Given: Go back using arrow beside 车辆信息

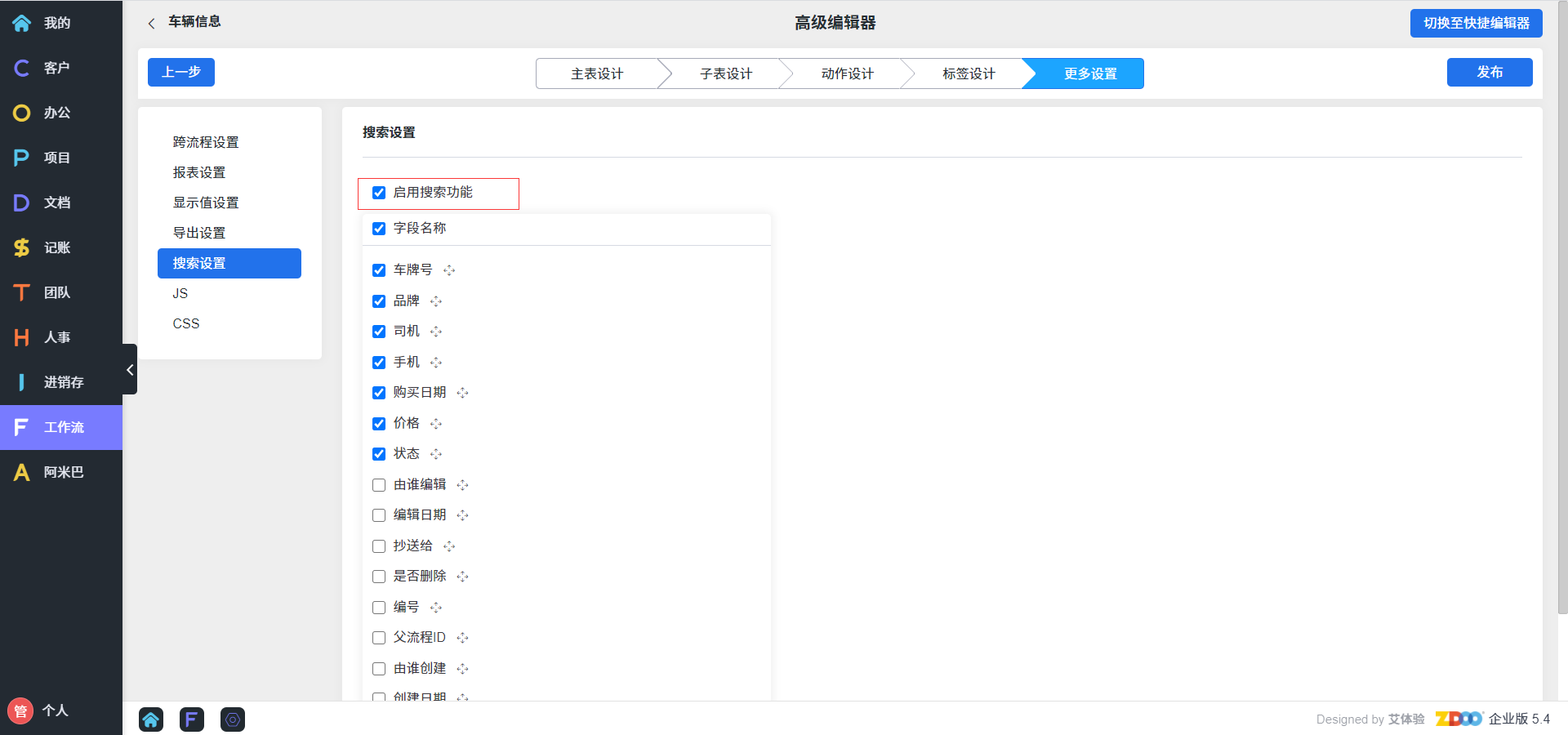Looking at the screenshot, I should coord(151,24).
